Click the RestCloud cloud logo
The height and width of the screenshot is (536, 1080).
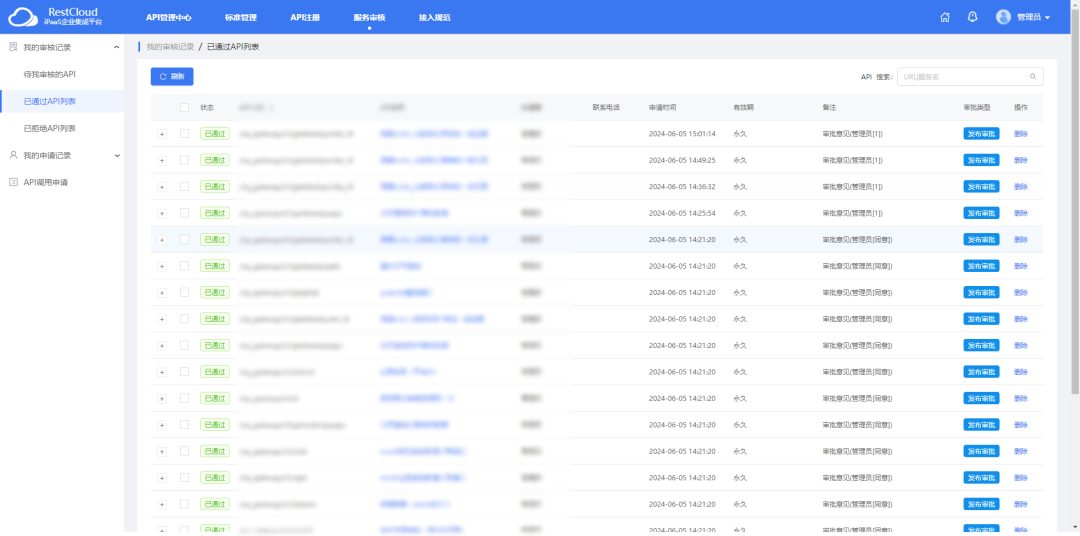tap(21, 17)
